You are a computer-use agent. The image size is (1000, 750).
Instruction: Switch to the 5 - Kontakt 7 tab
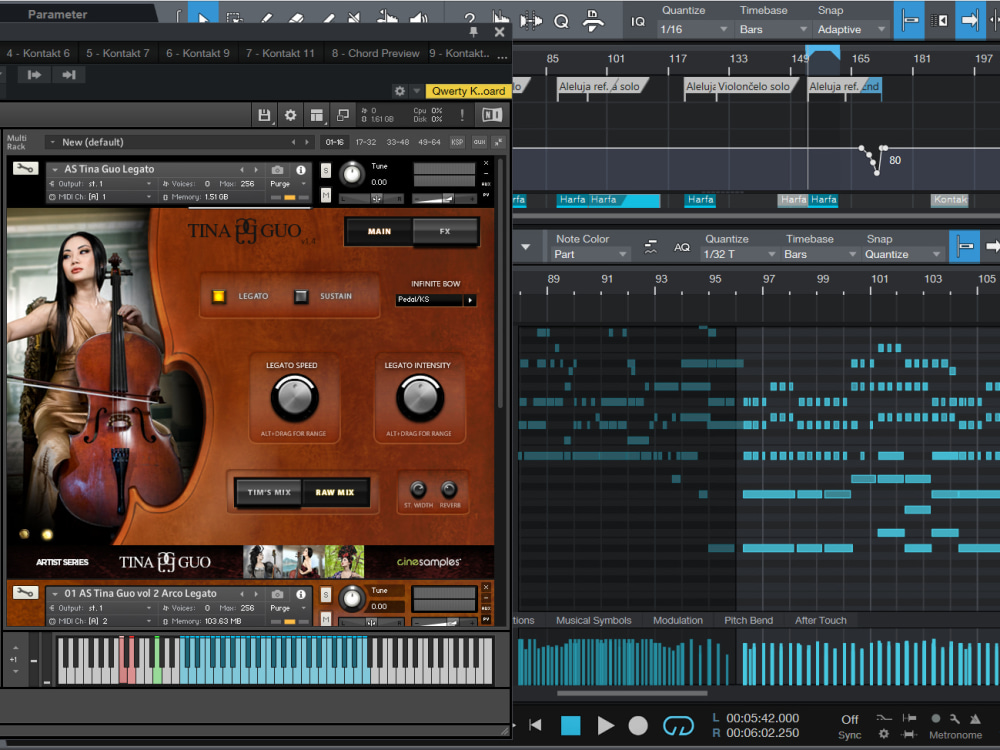tap(117, 53)
